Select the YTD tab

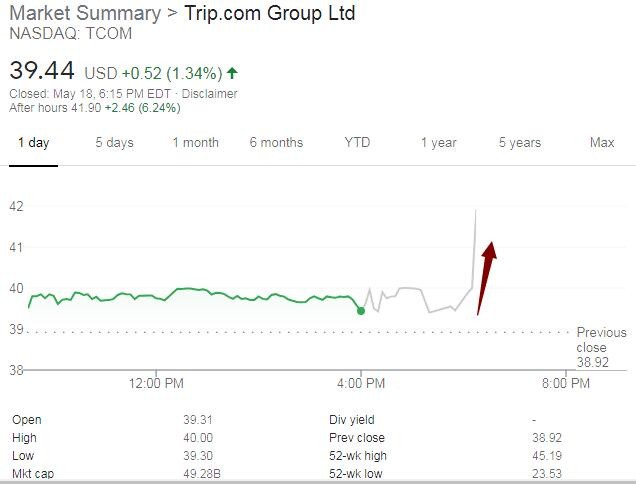[x=357, y=143]
